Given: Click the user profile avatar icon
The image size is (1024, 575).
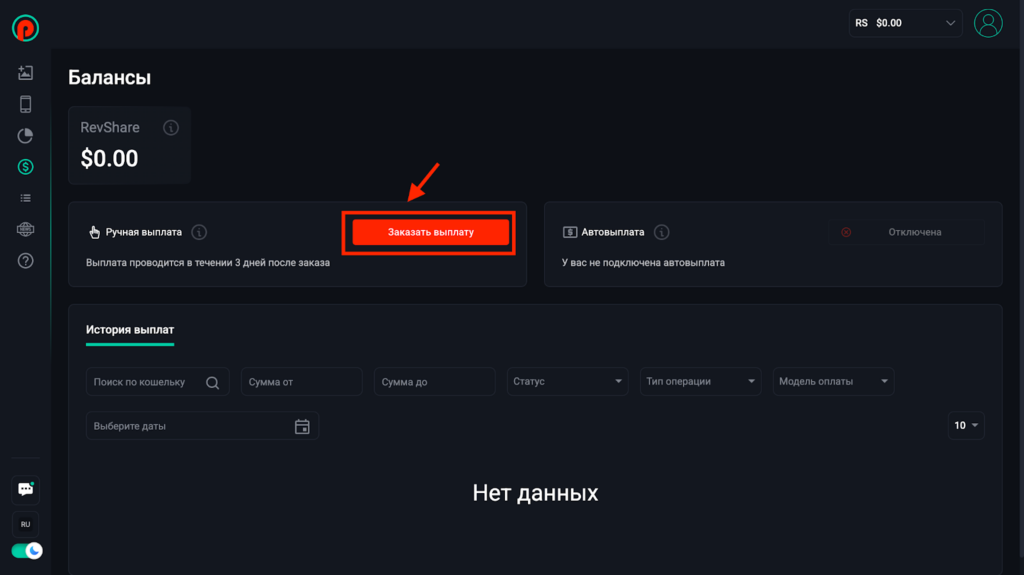Looking at the screenshot, I should pos(988,24).
